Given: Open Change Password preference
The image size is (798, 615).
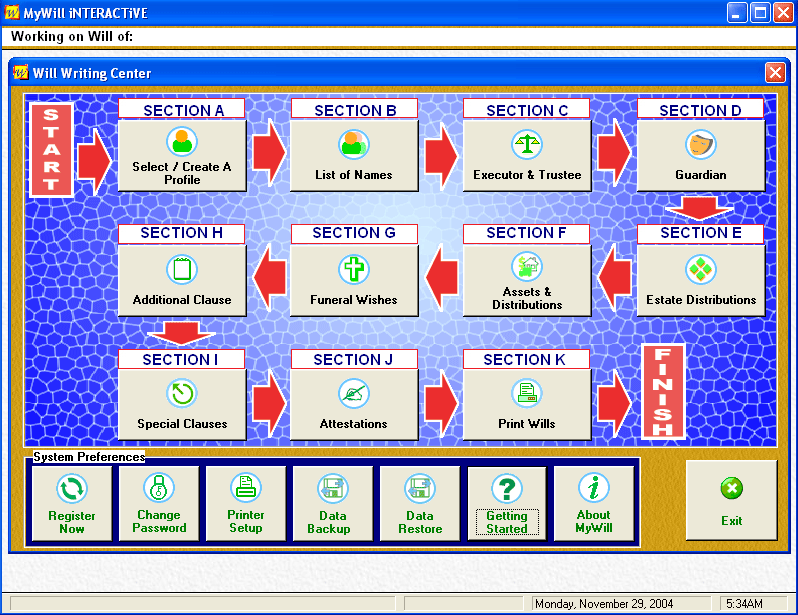Looking at the screenshot, I should click(x=159, y=504).
